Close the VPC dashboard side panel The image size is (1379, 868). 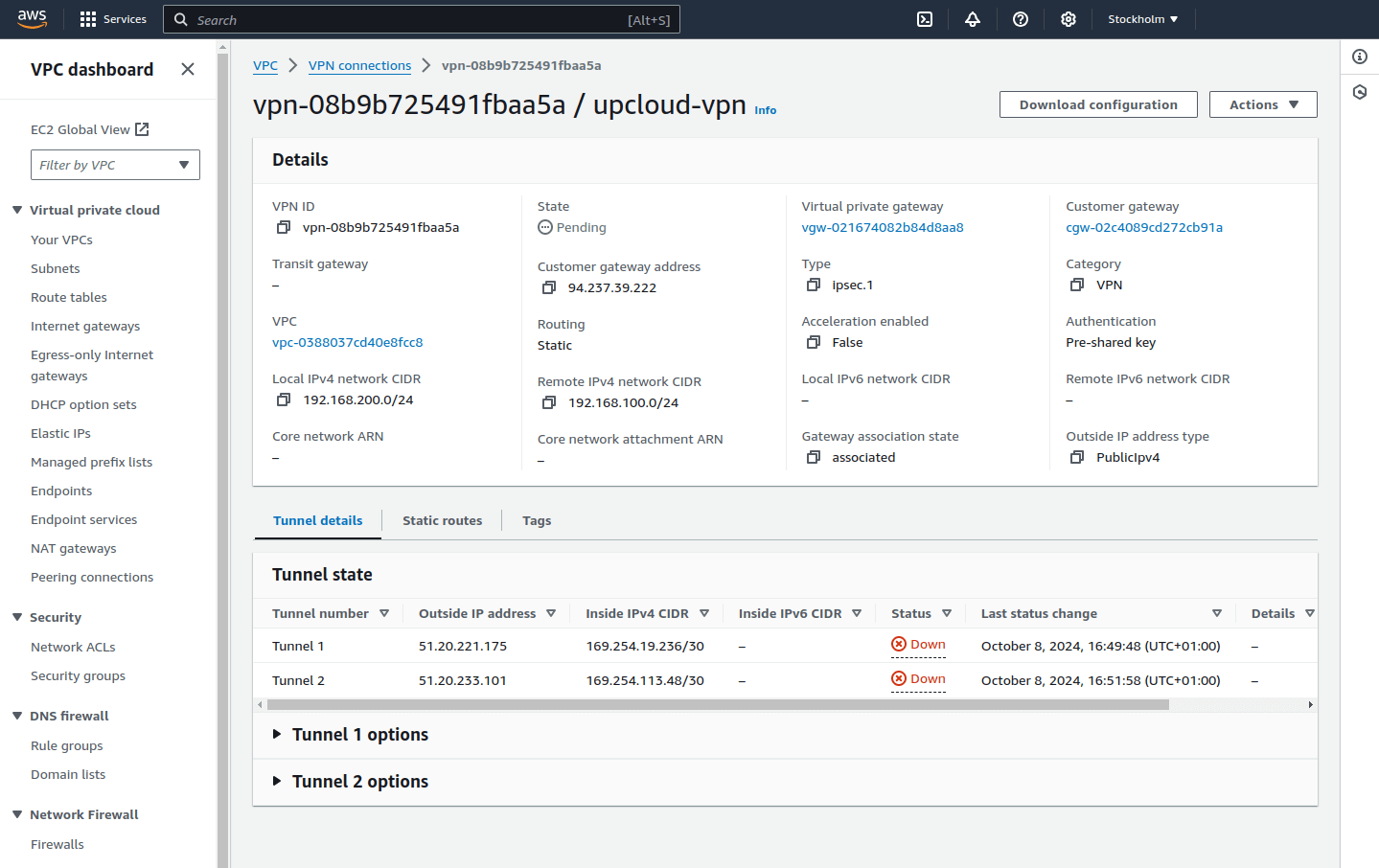[x=188, y=69]
